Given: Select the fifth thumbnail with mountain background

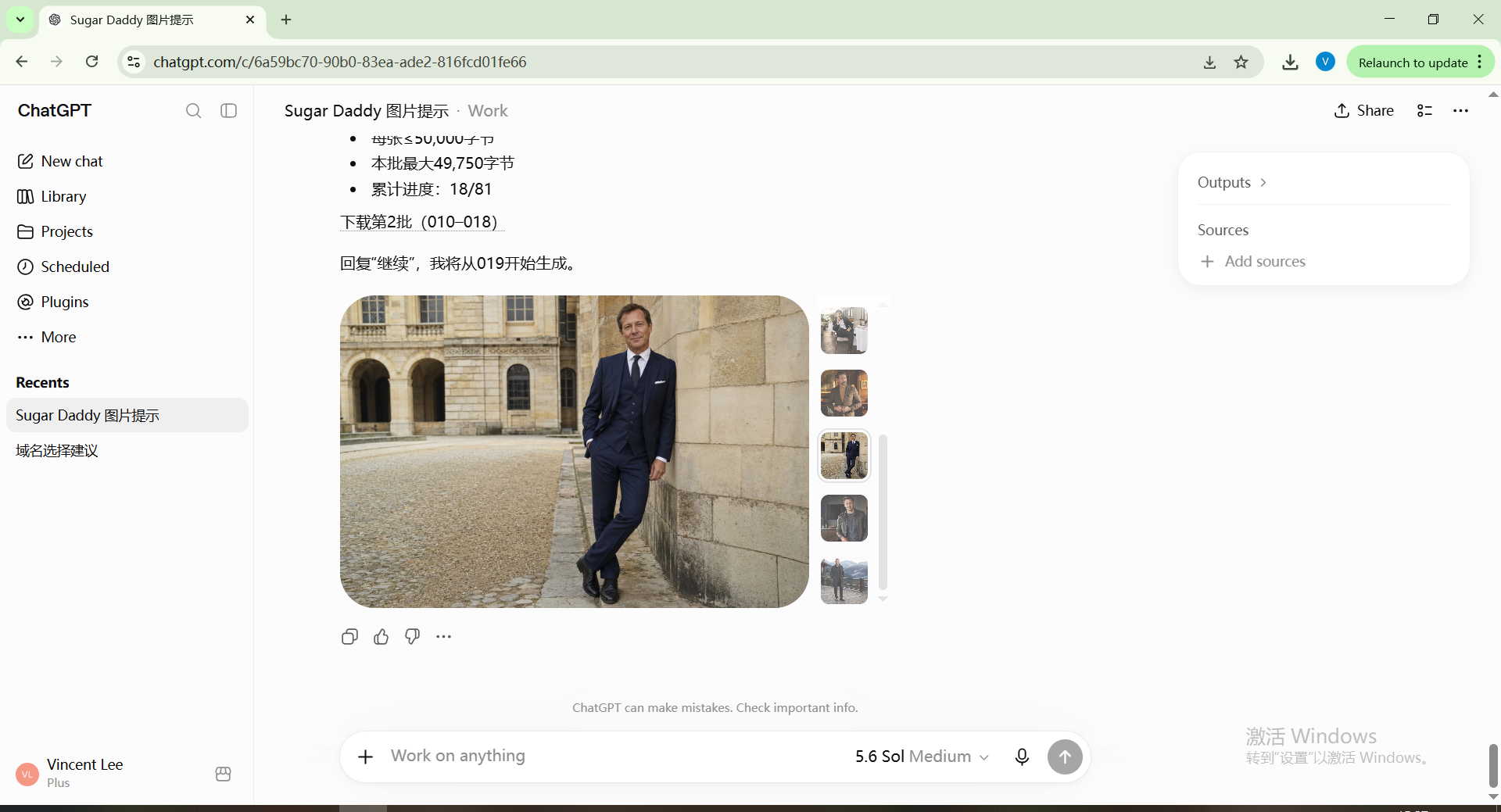Looking at the screenshot, I should pos(844,581).
